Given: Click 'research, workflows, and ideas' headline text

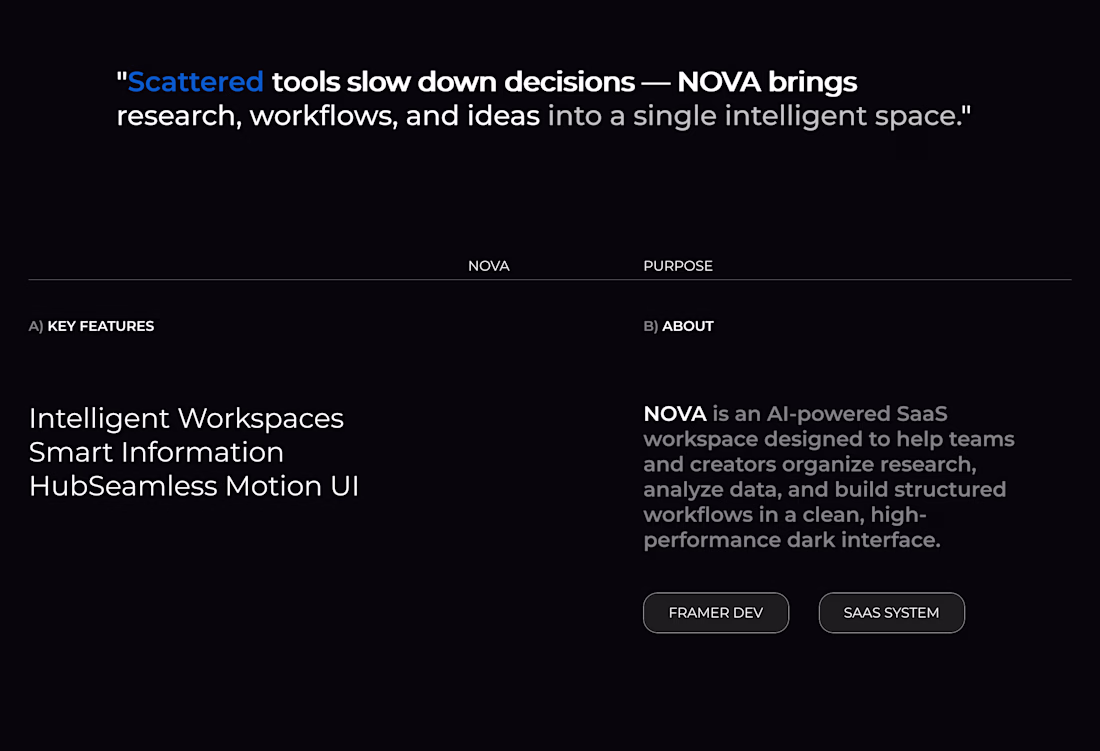Looking at the screenshot, I should click(328, 116).
